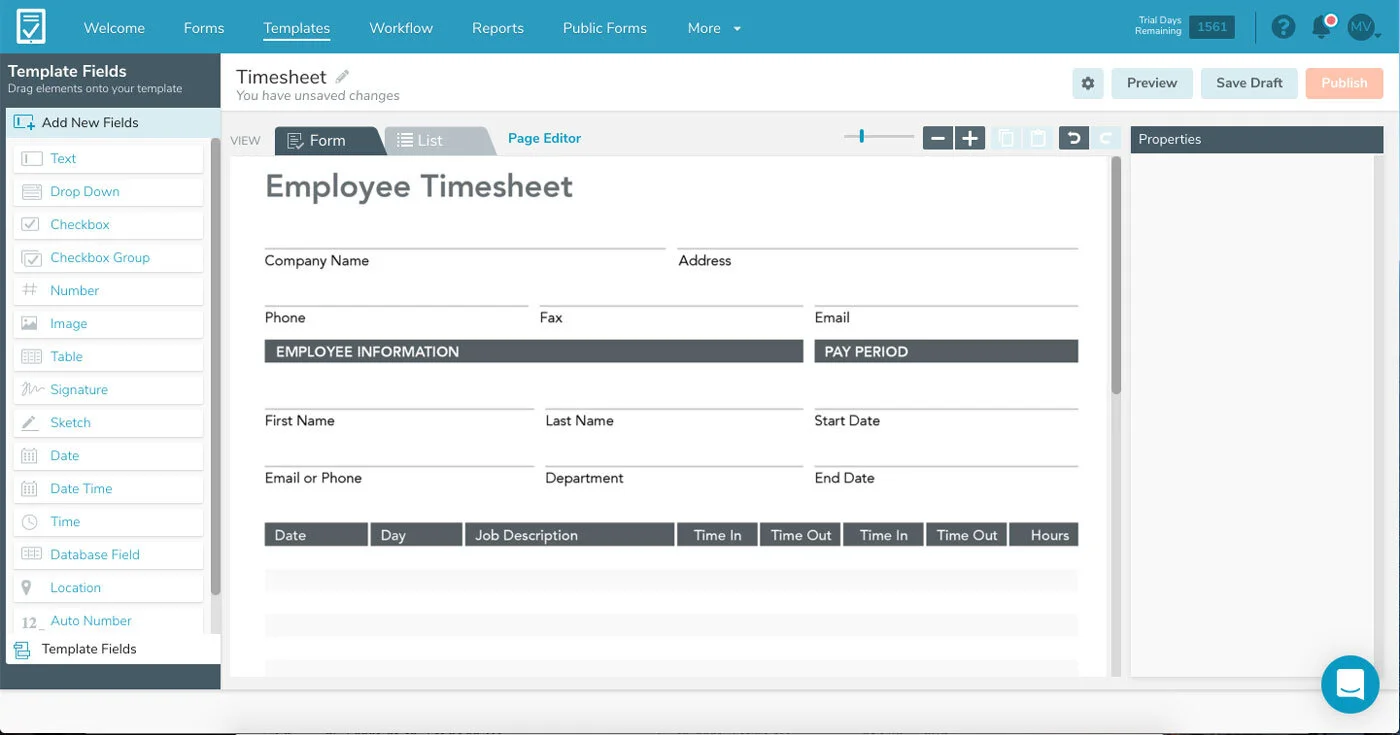The height and width of the screenshot is (735, 1400).
Task: Adjust the zoom level slider
Action: (x=862, y=137)
